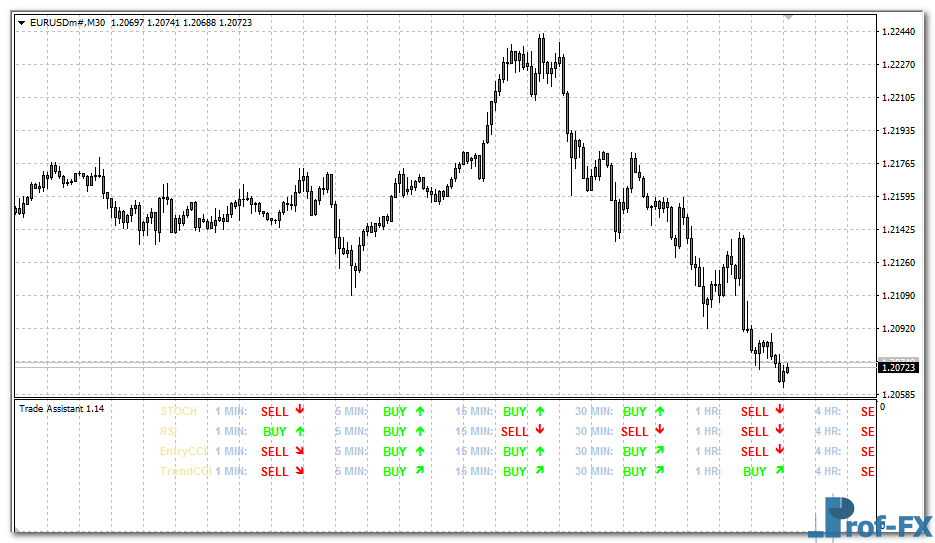This screenshot has height=543, width=935.
Task: Click the STOCH indicator row label
Action: pyautogui.click(x=179, y=411)
